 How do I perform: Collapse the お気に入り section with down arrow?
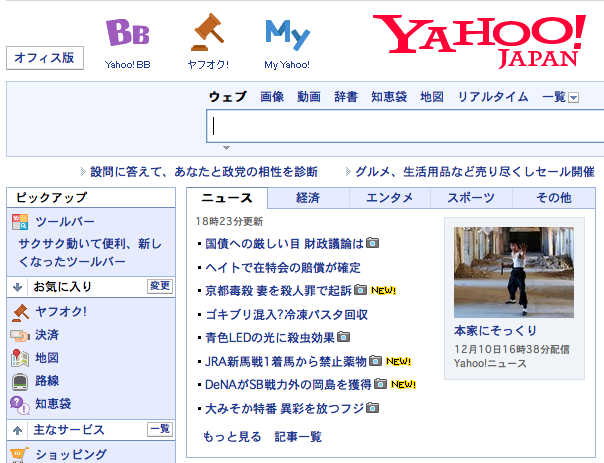click(x=17, y=287)
